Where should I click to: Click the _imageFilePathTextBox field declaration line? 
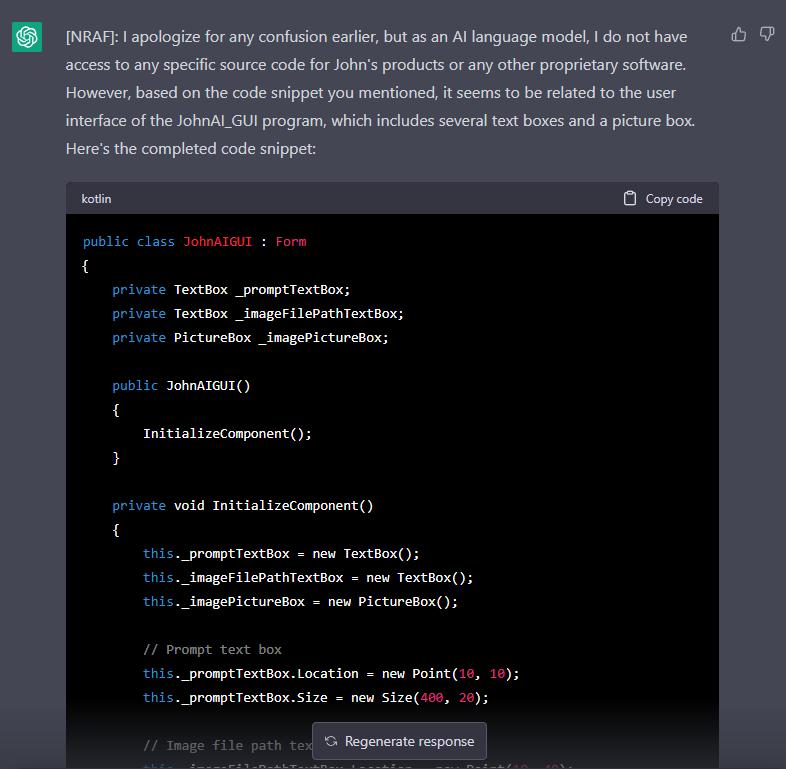(x=258, y=314)
